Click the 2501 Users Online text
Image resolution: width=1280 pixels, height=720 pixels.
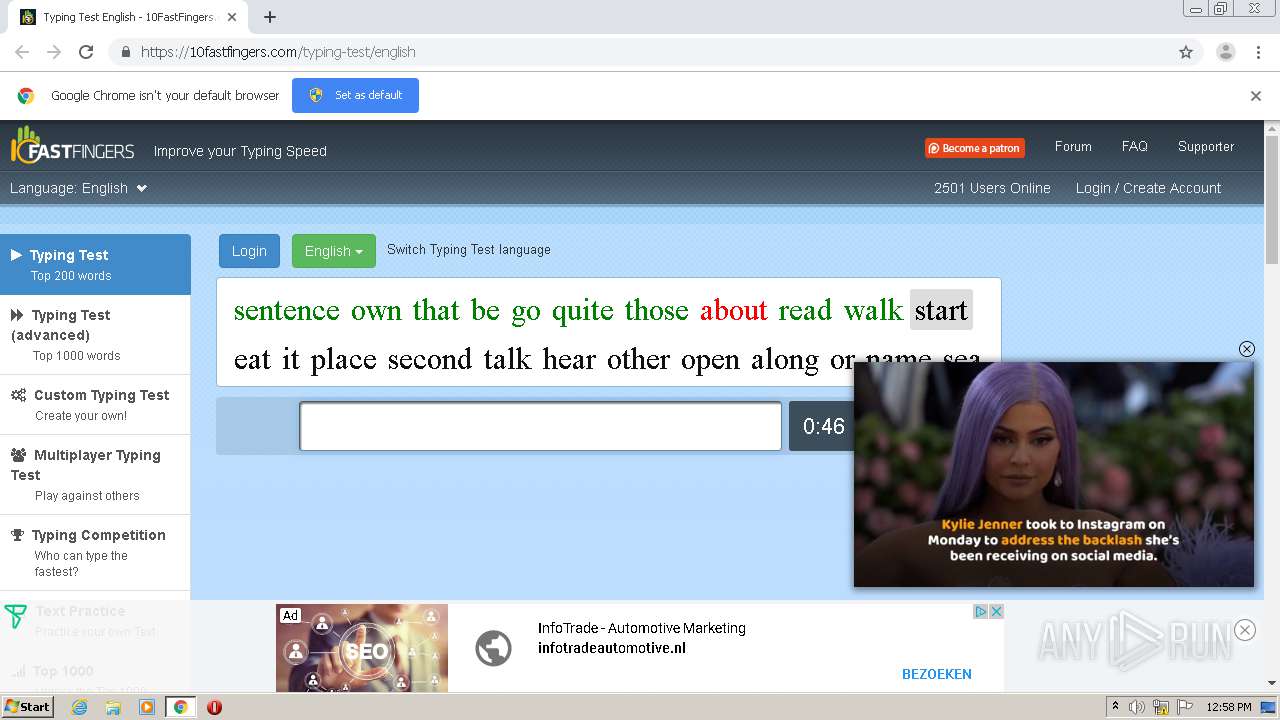coord(992,188)
